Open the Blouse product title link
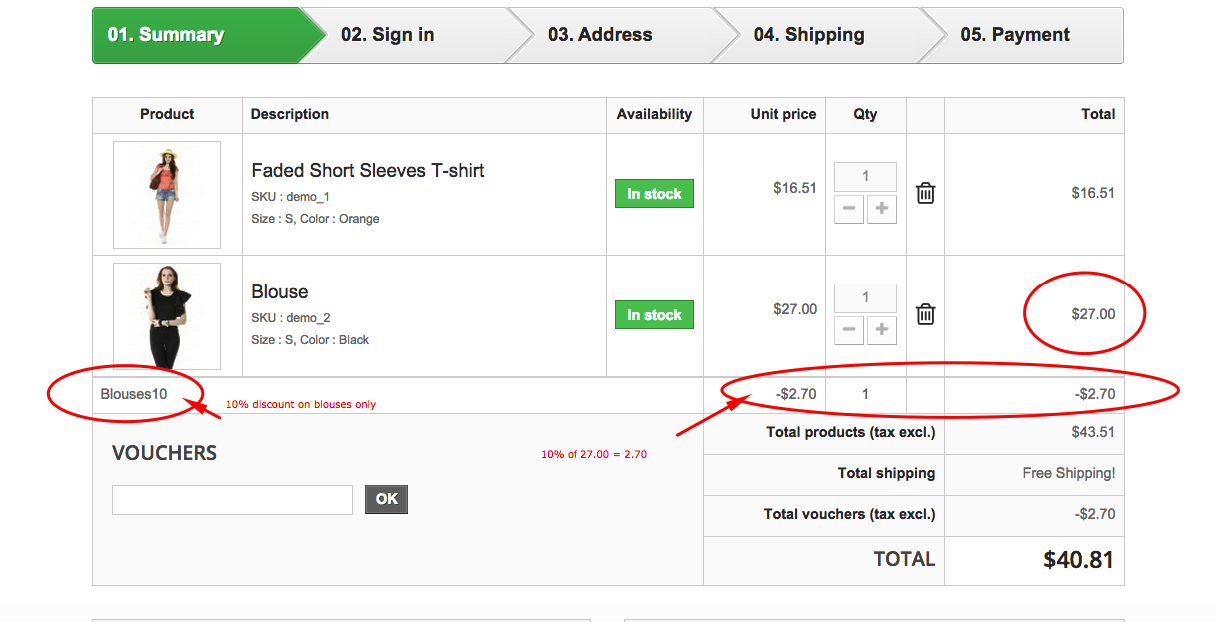The image size is (1217, 622). [x=280, y=292]
